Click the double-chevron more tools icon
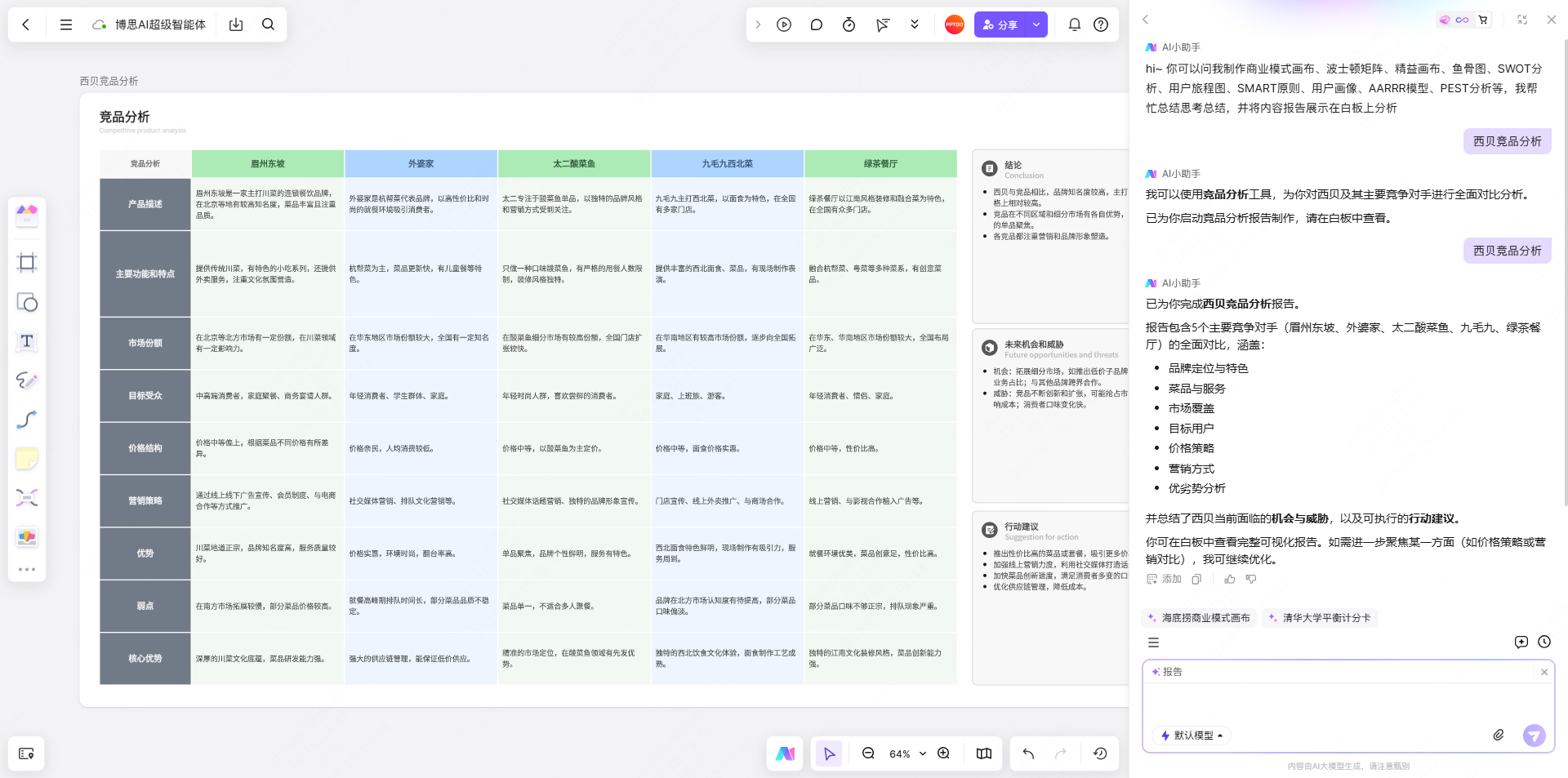Screen dimensions: 1568x778 click(915, 24)
